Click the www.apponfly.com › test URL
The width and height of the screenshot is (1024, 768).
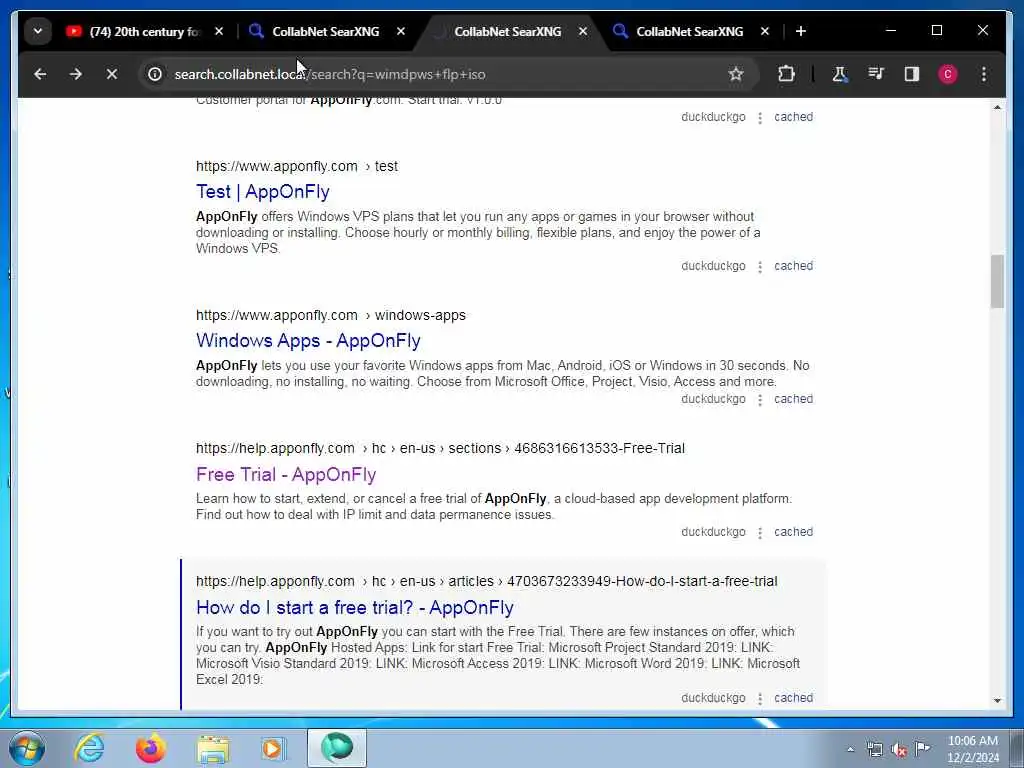click(x=297, y=167)
